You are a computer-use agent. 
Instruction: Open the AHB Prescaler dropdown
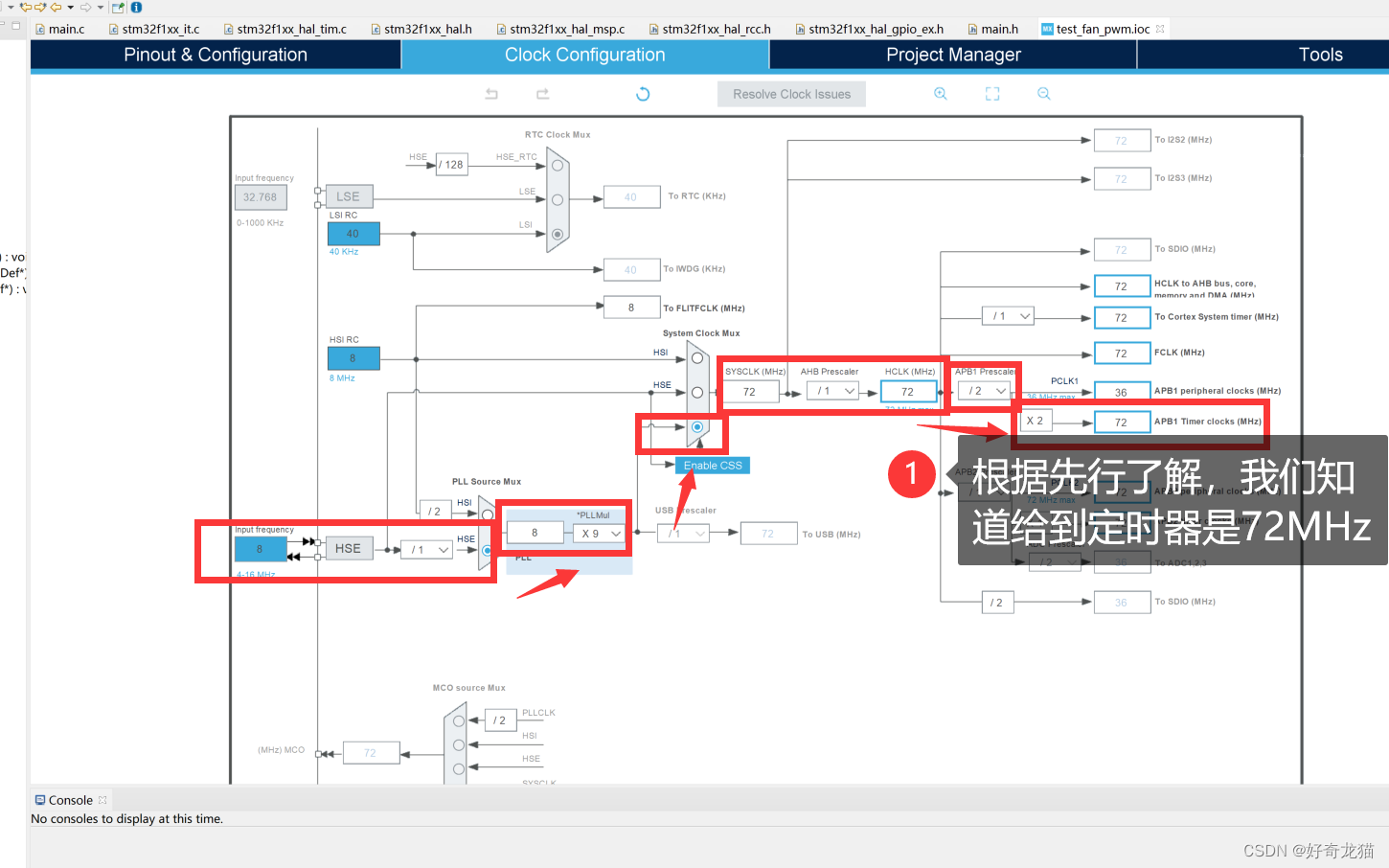click(831, 391)
